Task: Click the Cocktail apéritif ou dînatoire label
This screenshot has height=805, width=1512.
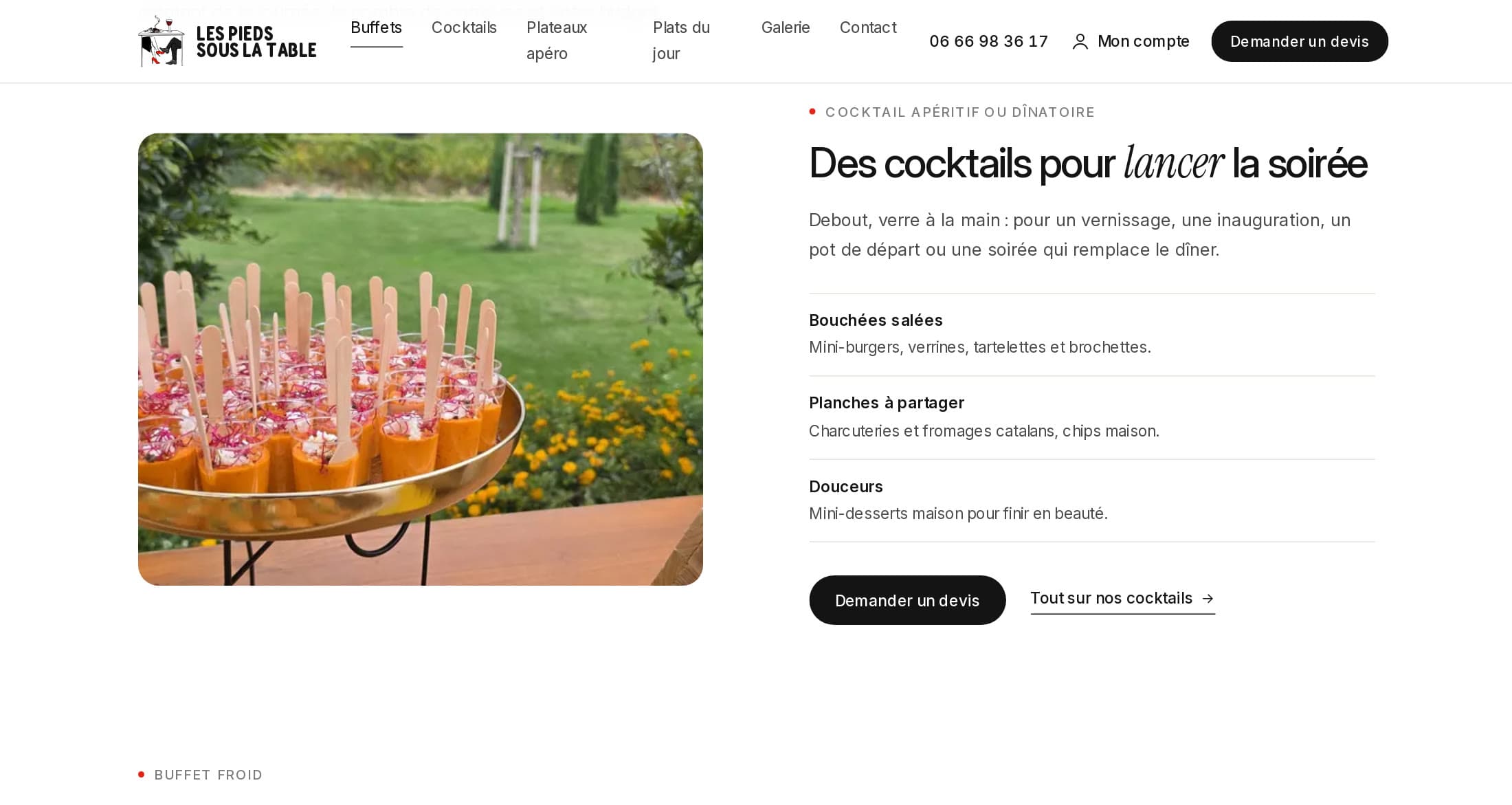Action: (x=959, y=112)
